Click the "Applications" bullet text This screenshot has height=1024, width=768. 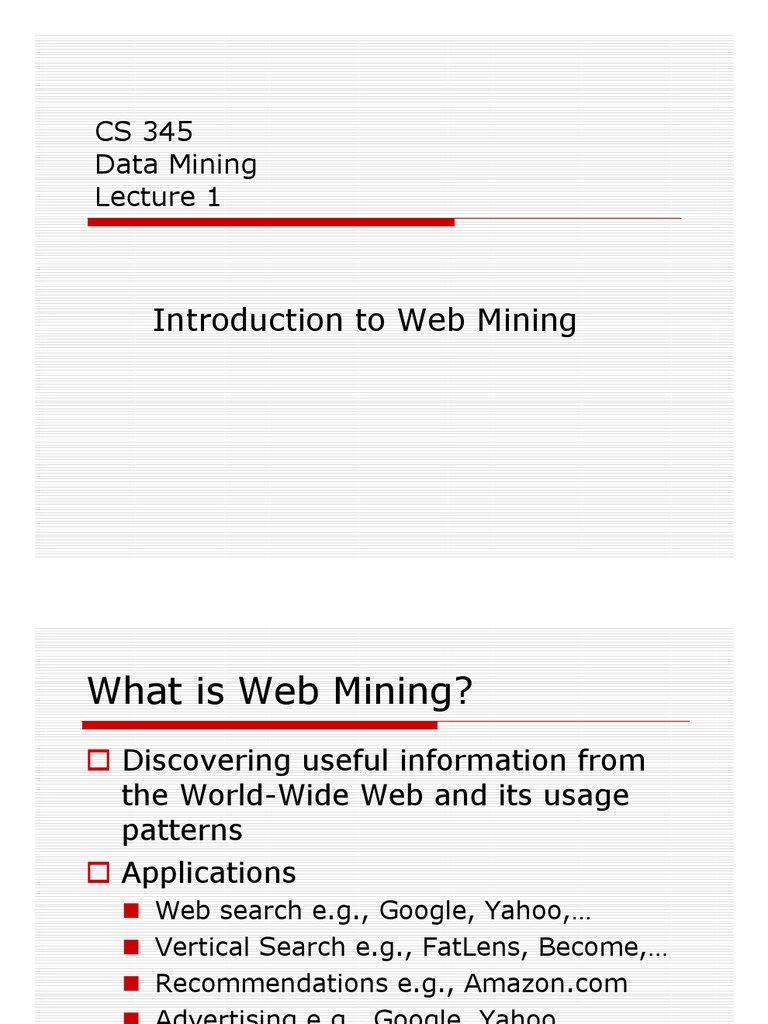209,873
